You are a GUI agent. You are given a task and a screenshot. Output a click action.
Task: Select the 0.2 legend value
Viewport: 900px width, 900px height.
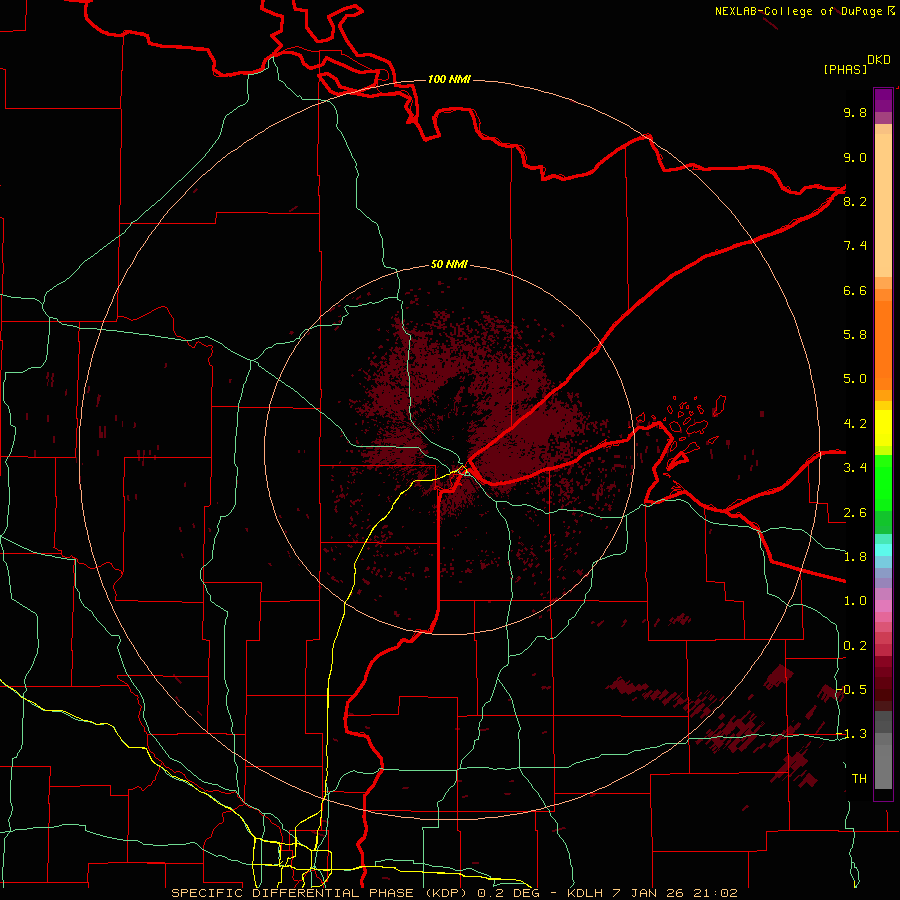pos(855,646)
